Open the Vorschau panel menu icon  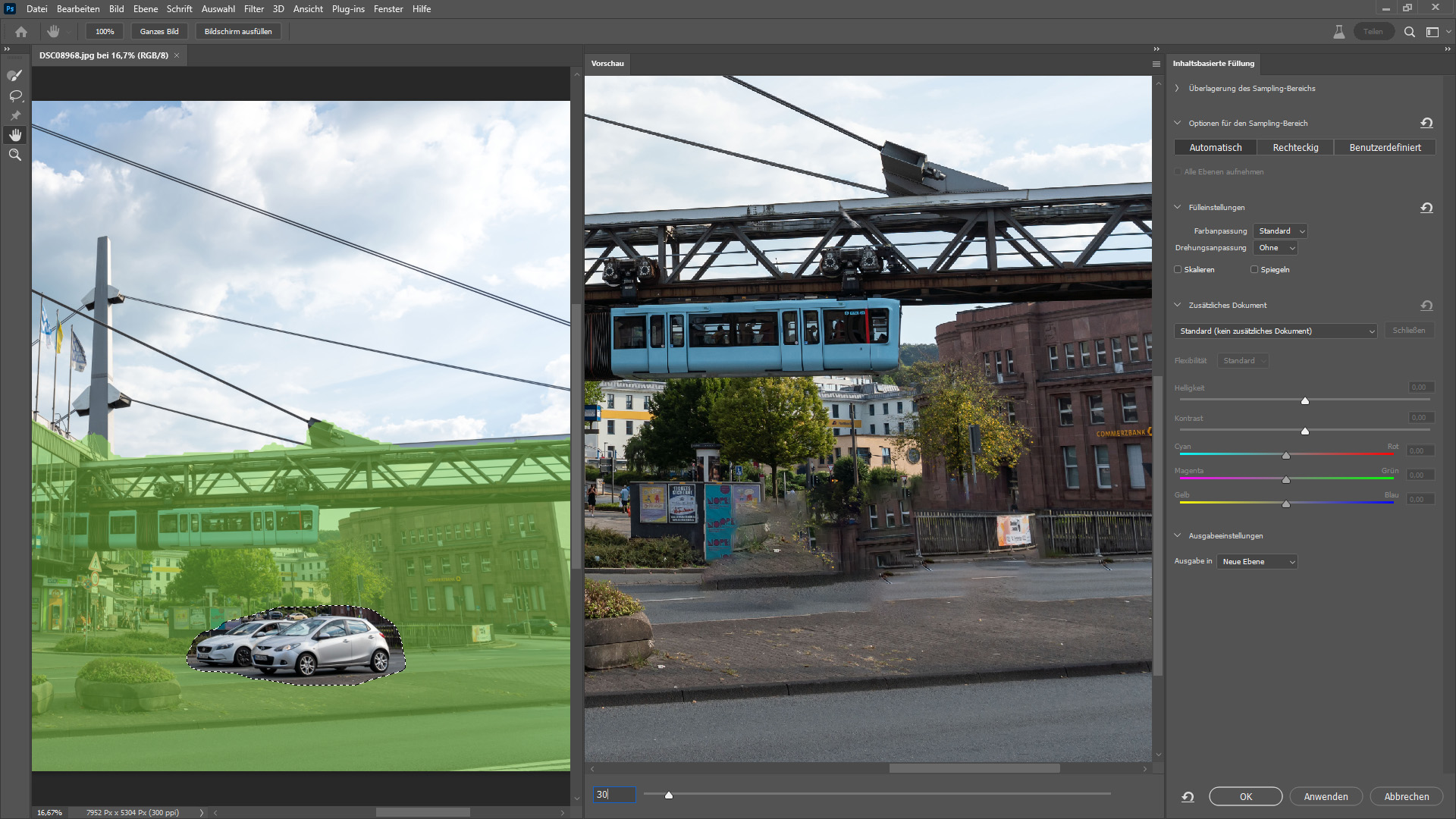[1156, 64]
